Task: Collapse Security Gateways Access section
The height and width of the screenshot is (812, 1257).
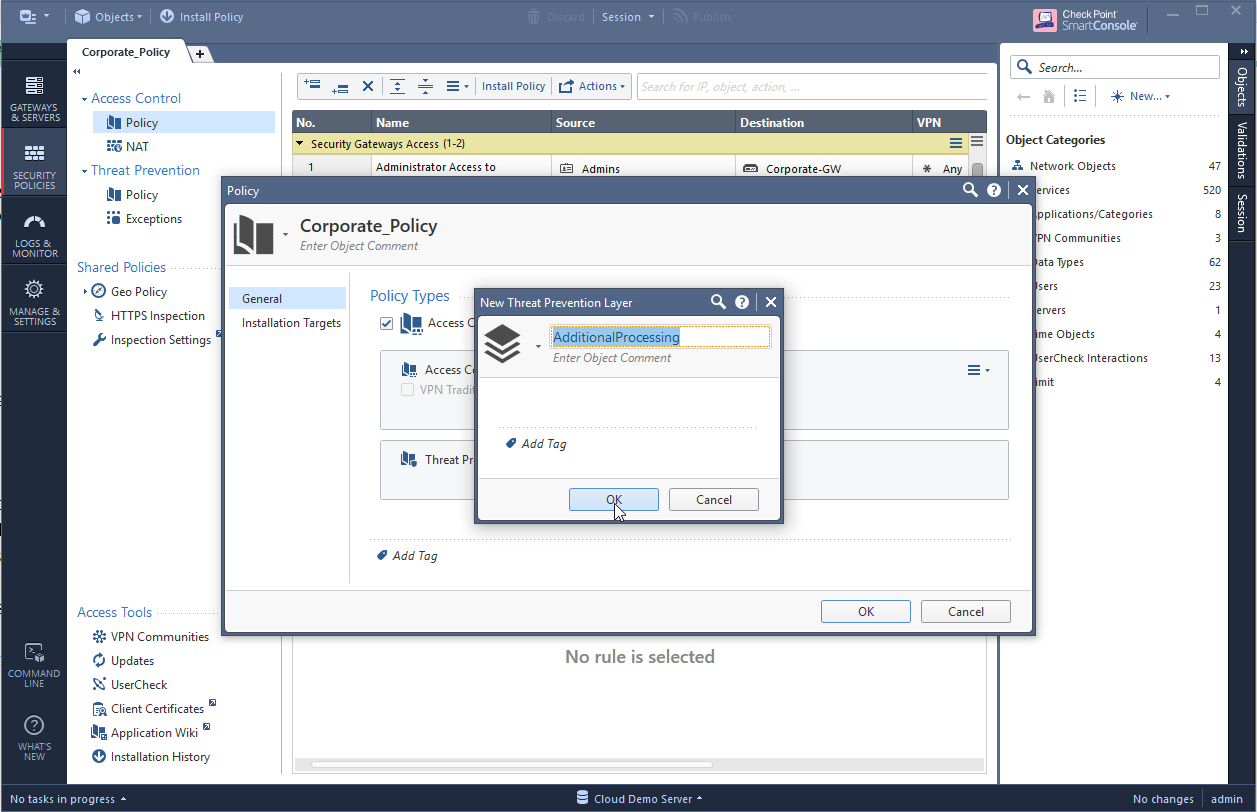Action: click(x=300, y=144)
